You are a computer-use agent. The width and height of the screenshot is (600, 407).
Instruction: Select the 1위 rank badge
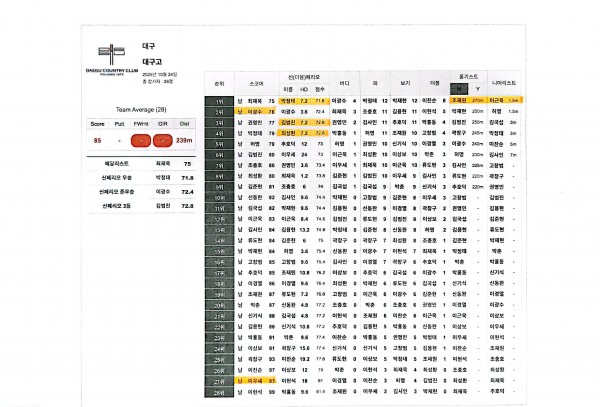tap(218, 101)
